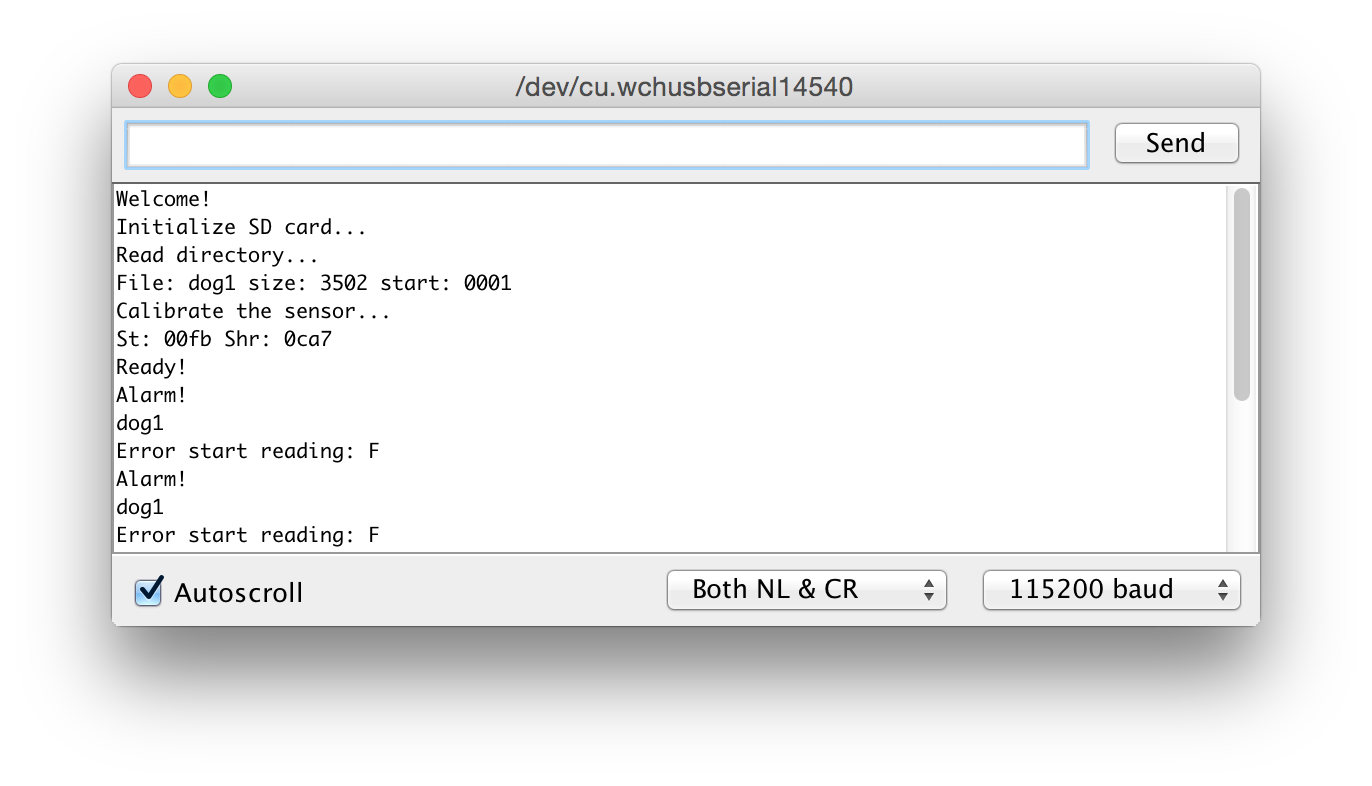
Task: Click the baud rate dropdown arrows
Action: coord(1223,589)
